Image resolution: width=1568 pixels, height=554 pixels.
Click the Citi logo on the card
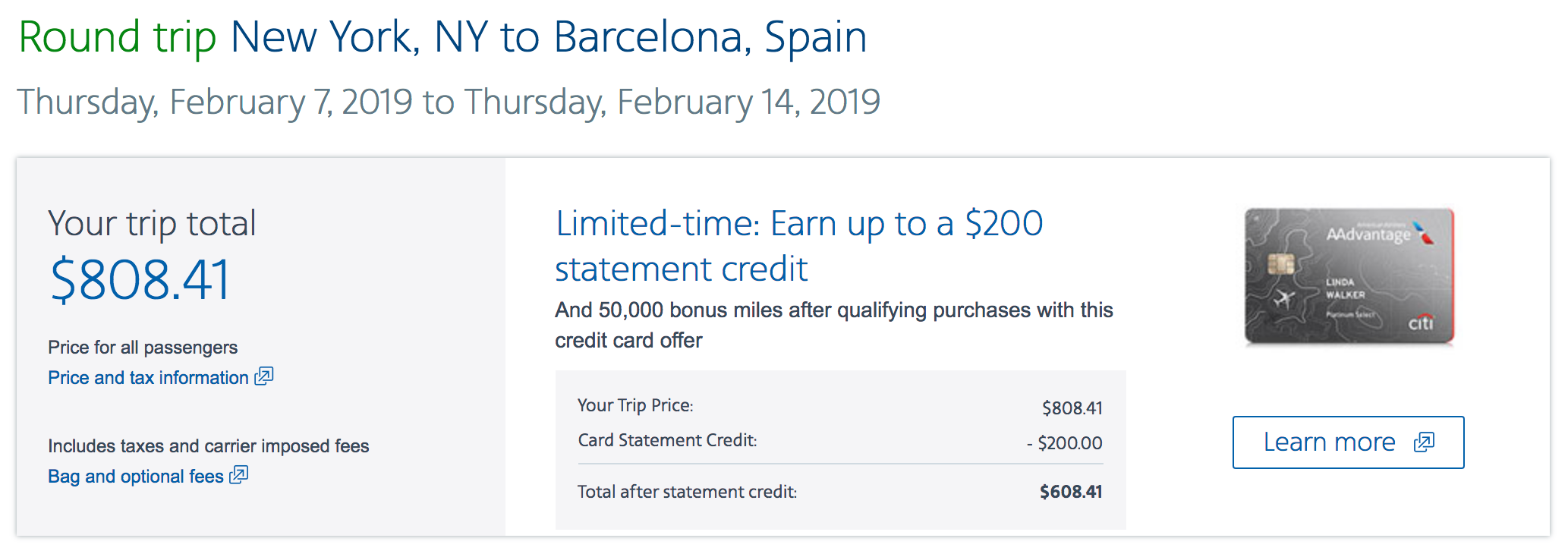[x=1421, y=323]
